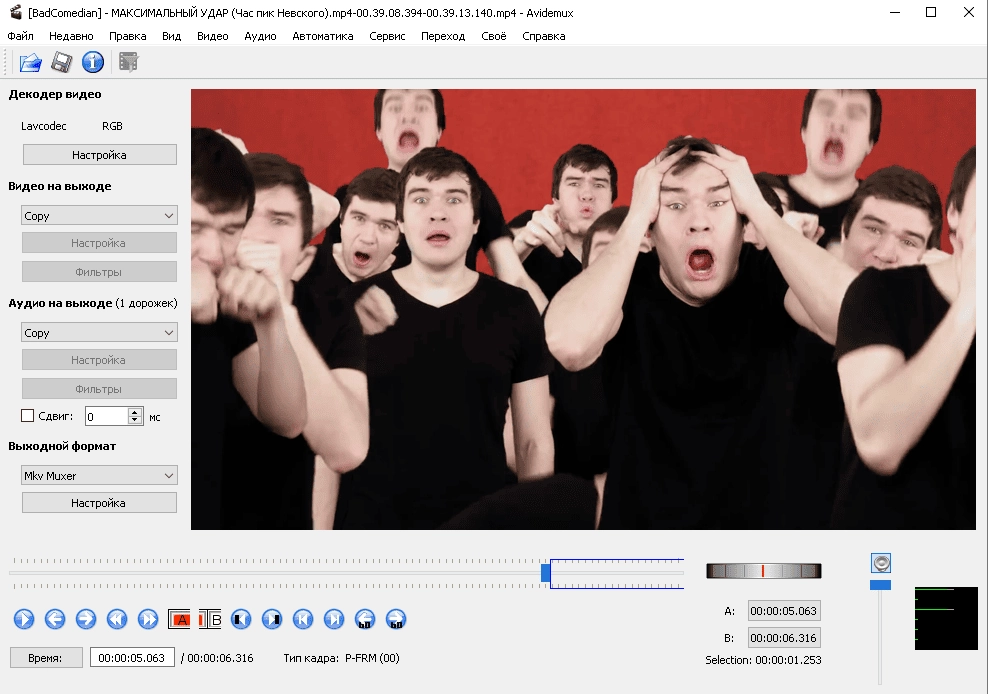Go to the next frame
988x694 pixels.
(x=86, y=619)
